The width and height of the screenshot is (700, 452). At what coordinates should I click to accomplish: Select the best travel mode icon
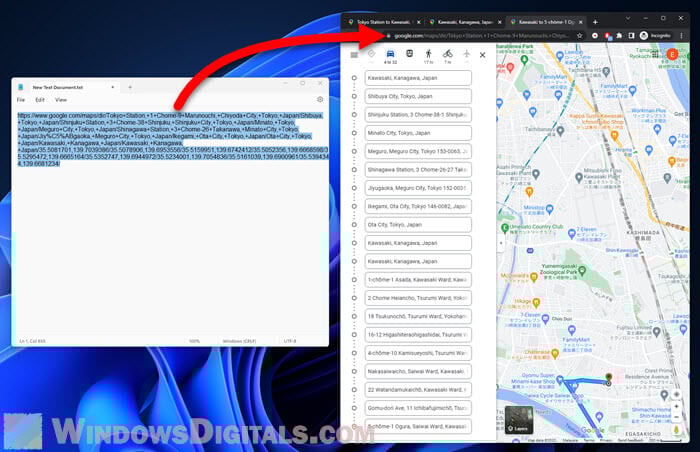pyautogui.click(x=371, y=54)
